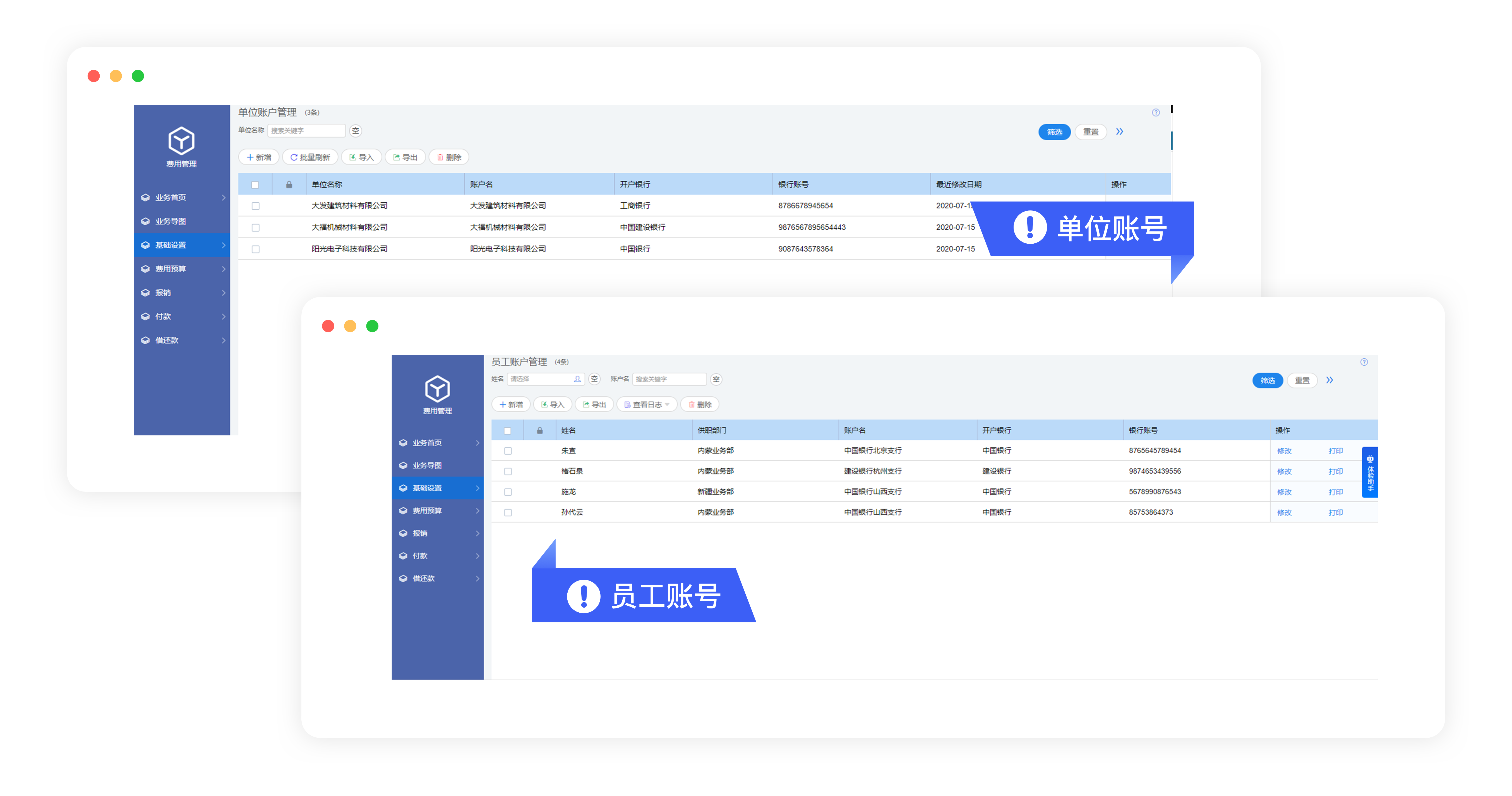Click 导出 in 单位账户管理 toolbar

coord(405,157)
